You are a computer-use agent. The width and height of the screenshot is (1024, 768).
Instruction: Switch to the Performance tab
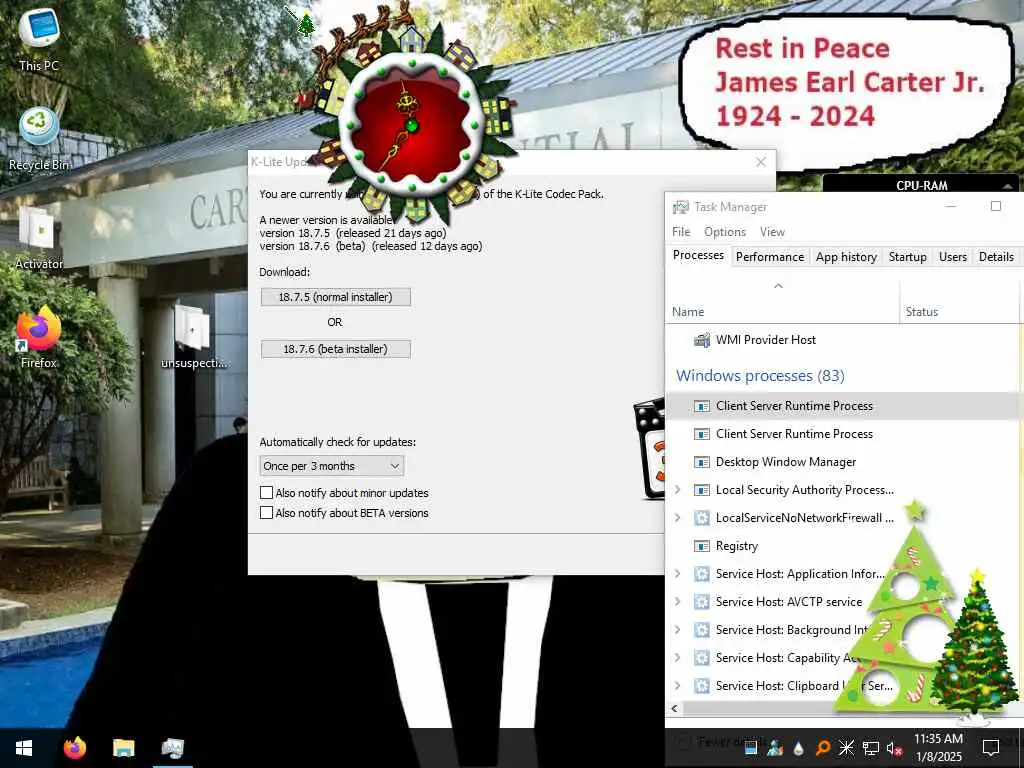pos(770,257)
